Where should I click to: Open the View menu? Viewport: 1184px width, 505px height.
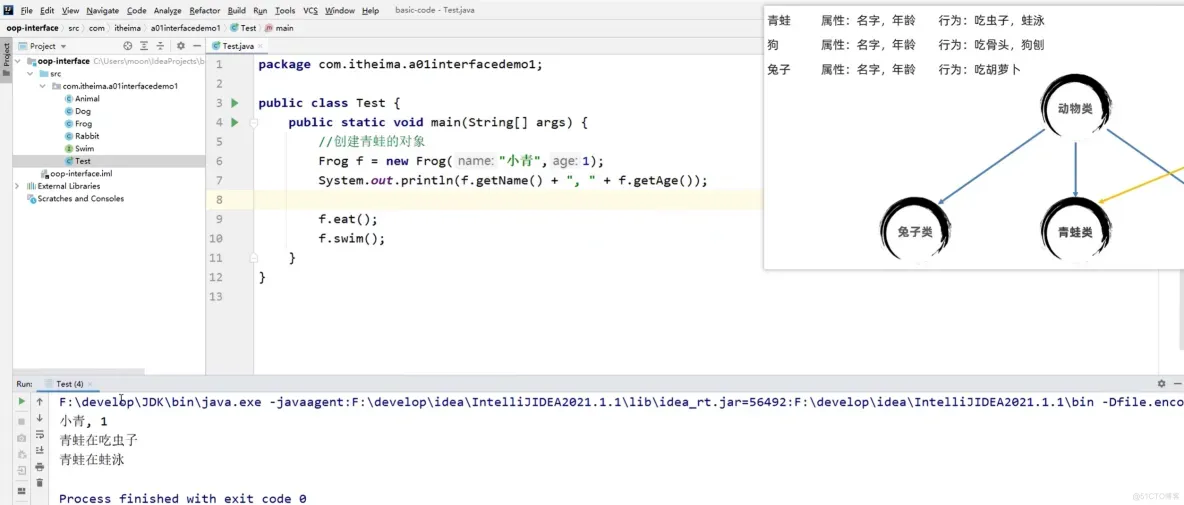click(70, 11)
